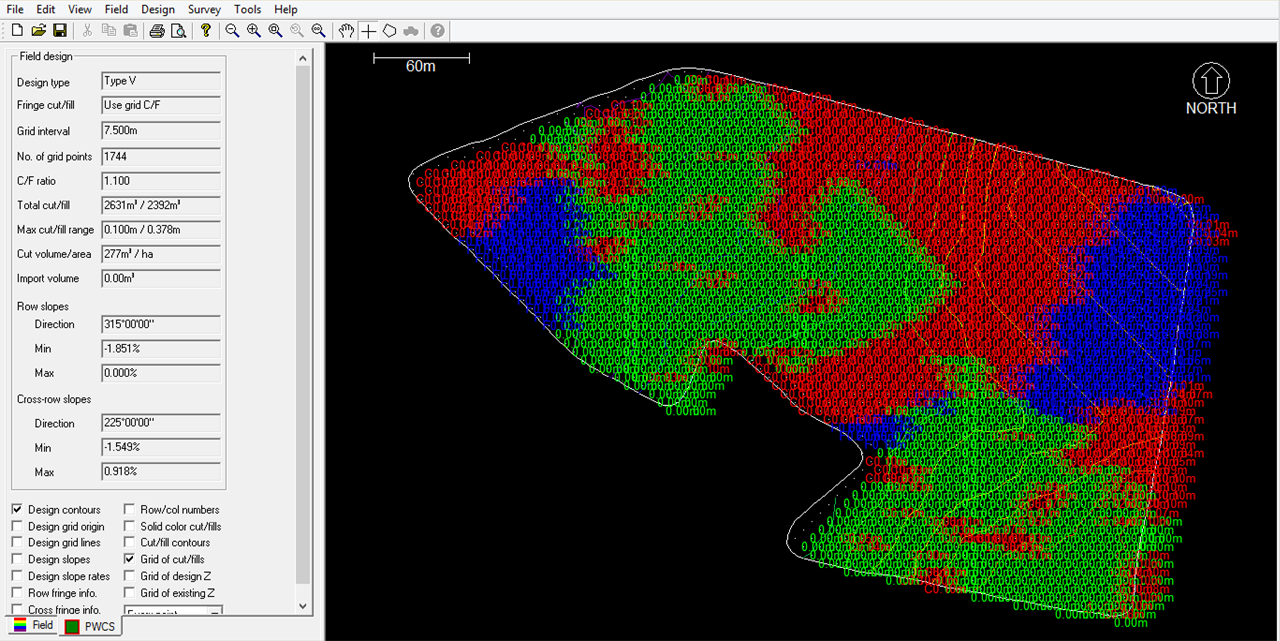The width and height of the screenshot is (1280, 641).
Task: Disable the Grid of cut/fills checkbox
Action: (x=129, y=559)
